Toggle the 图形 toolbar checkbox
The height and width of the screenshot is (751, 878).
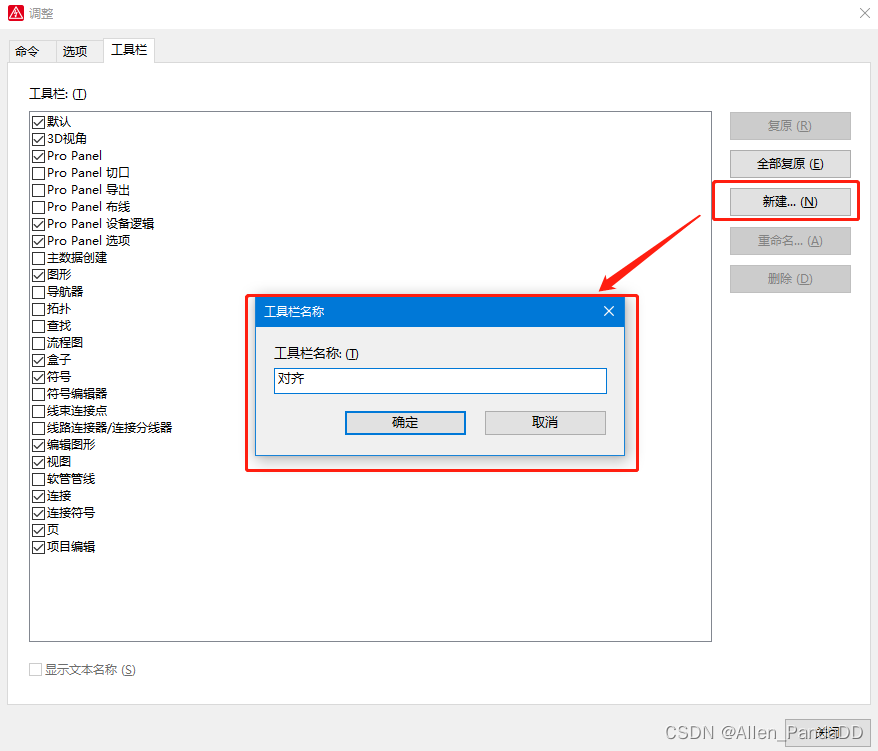click(x=39, y=275)
